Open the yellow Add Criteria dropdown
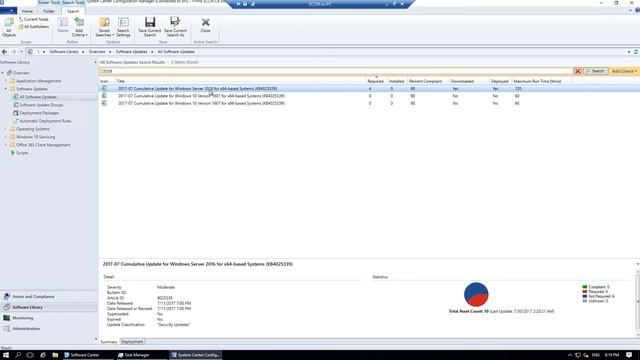Image resolution: width=640 pixels, height=360 pixels. pos(624,71)
